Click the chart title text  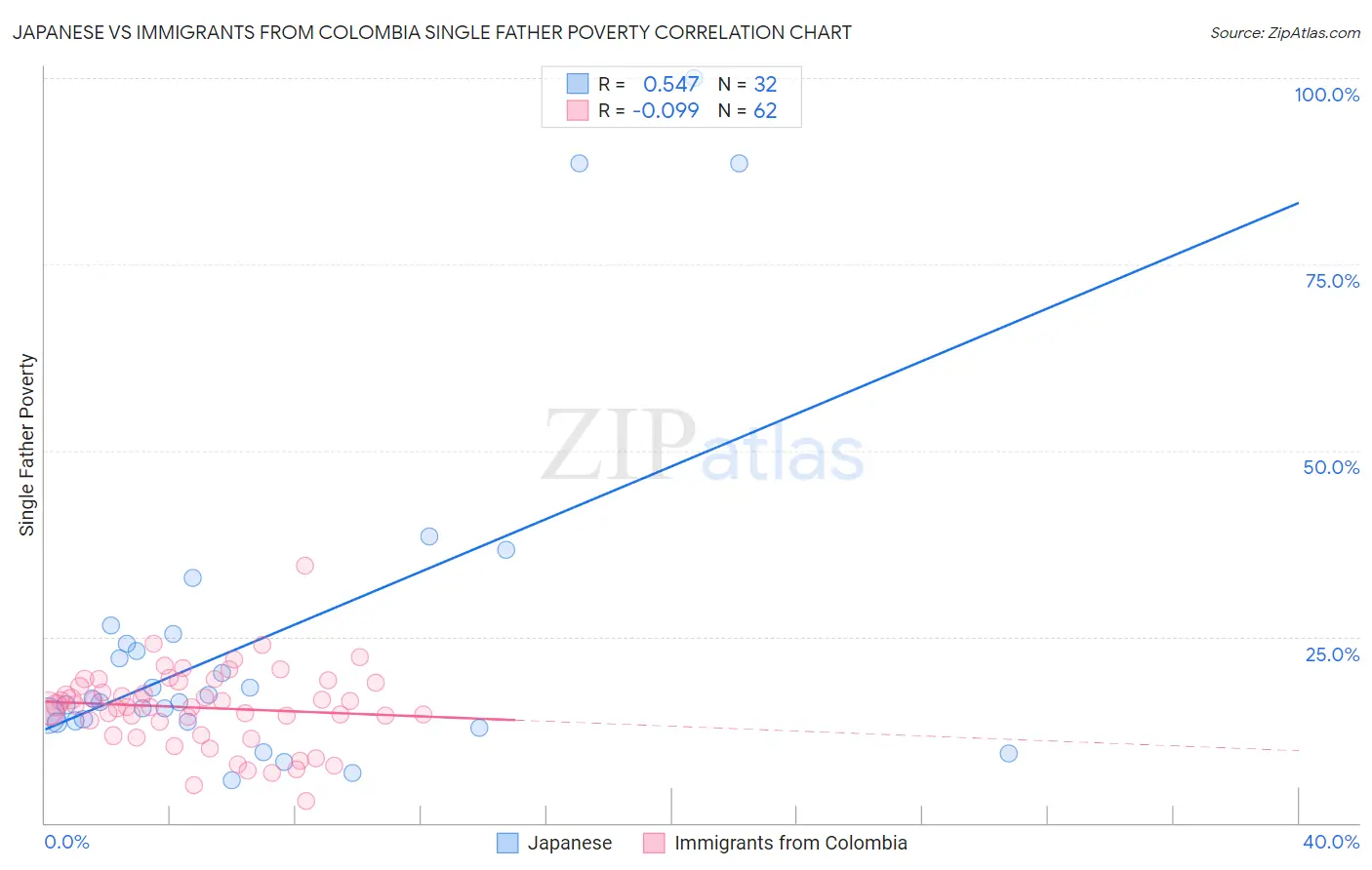(431, 32)
